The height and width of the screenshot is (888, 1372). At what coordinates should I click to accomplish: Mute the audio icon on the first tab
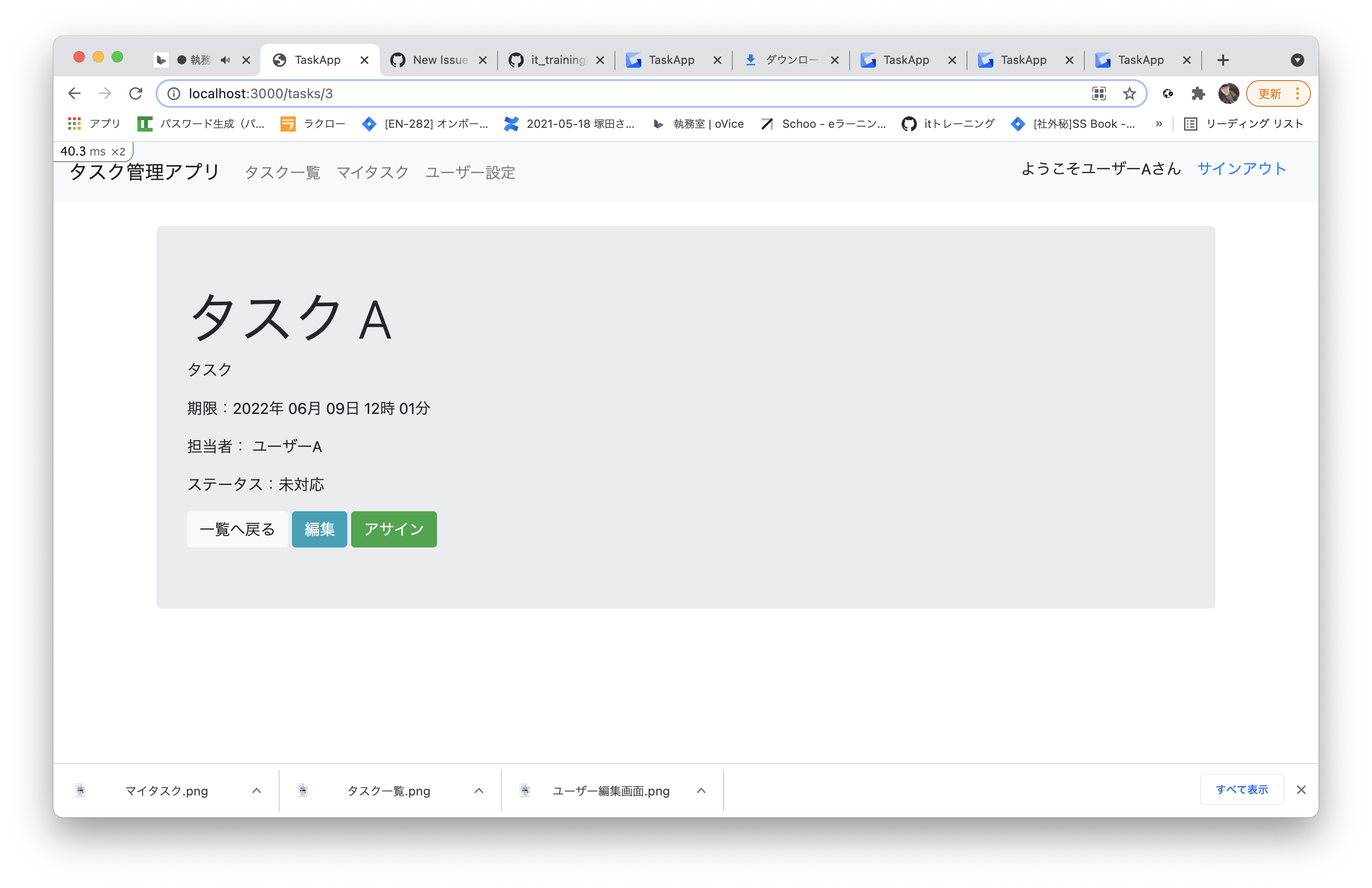(x=225, y=60)
